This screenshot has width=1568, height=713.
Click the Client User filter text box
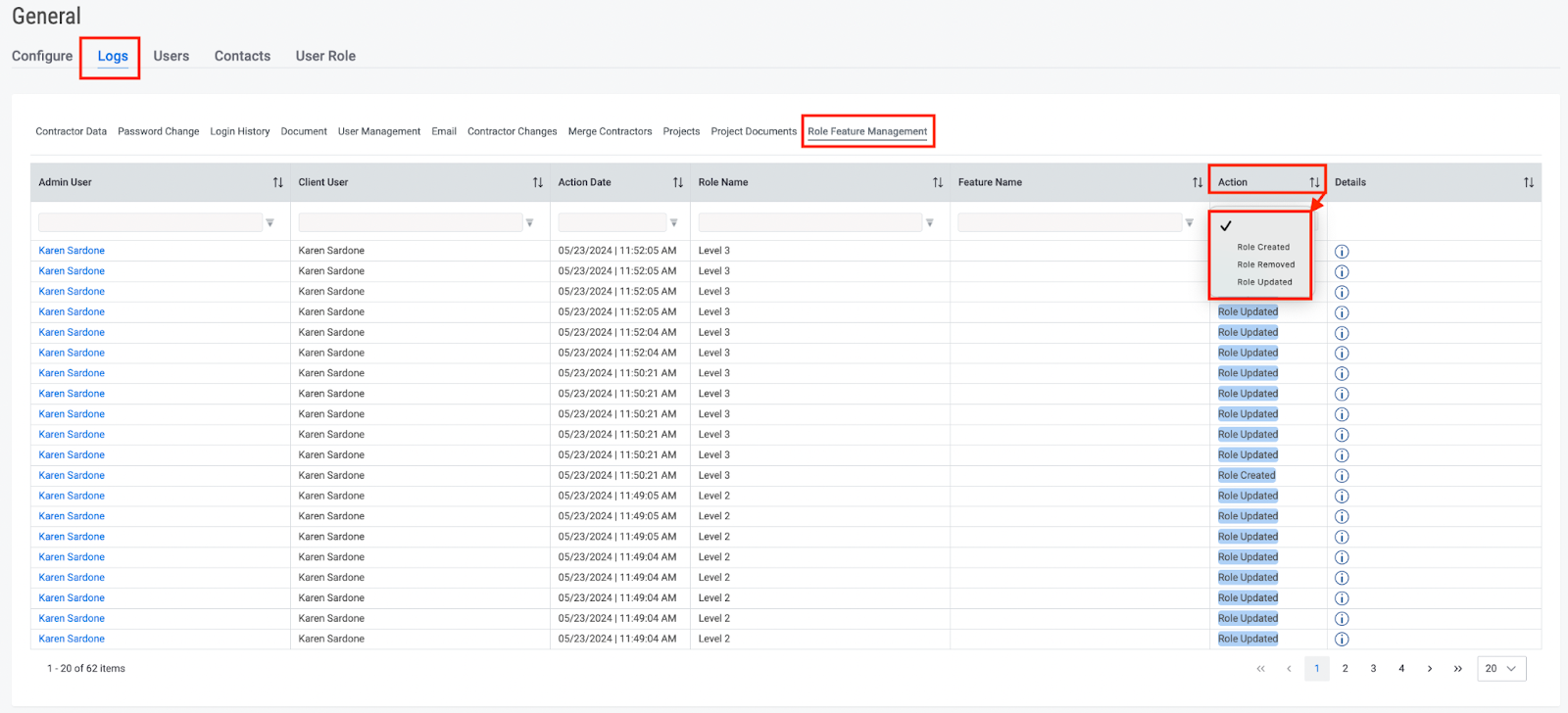click(410, 223)
